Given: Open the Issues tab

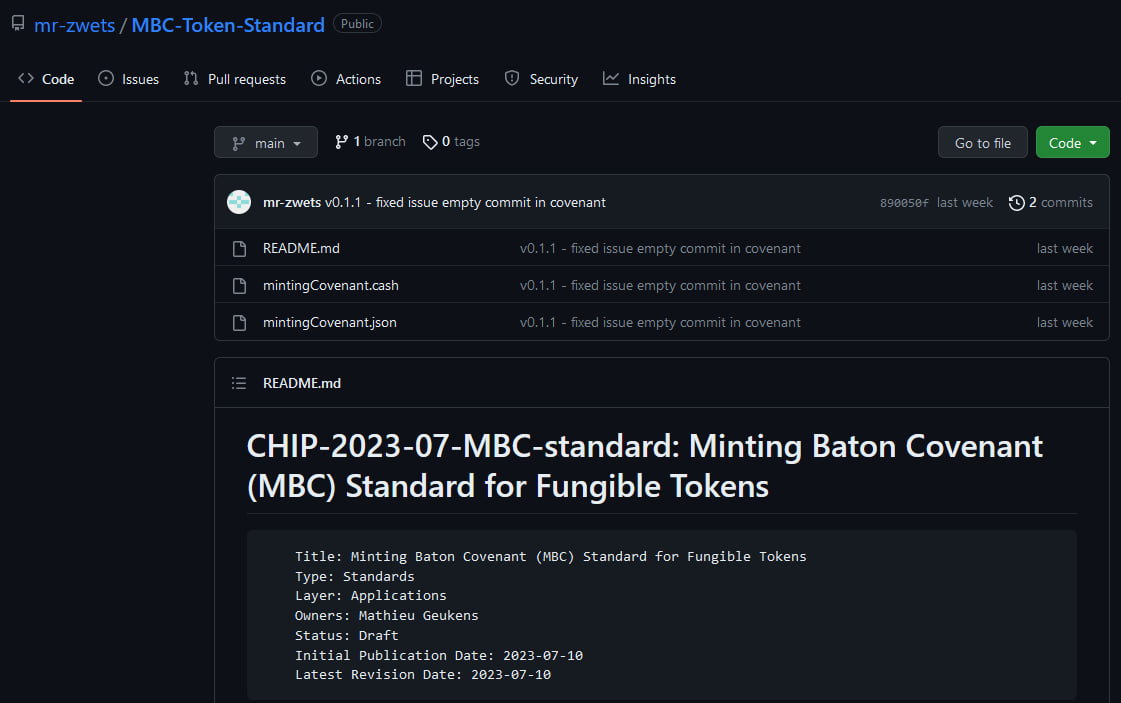Looking at the screenshot, I should click(x=129, y=79).
